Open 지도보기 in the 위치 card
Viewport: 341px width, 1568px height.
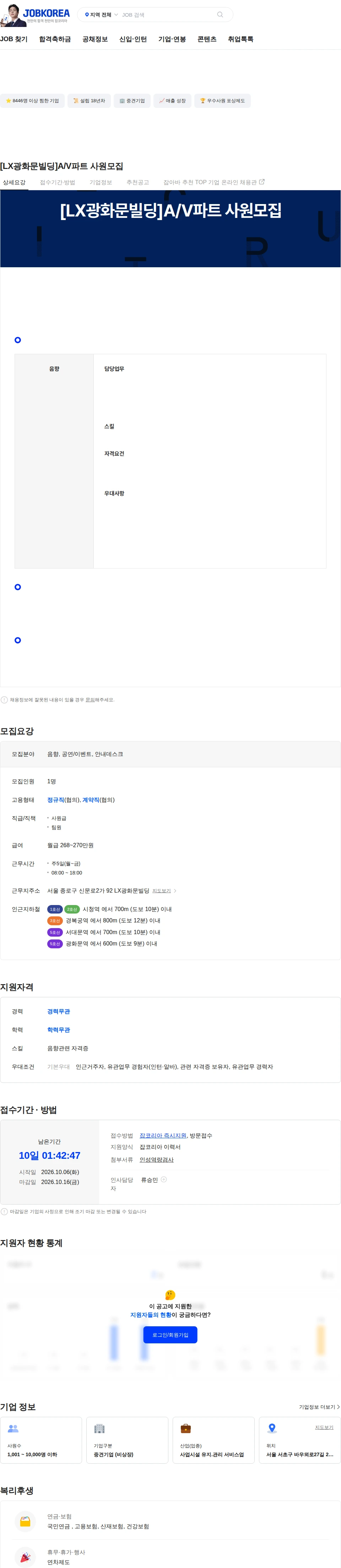[x=324, y=1427]
